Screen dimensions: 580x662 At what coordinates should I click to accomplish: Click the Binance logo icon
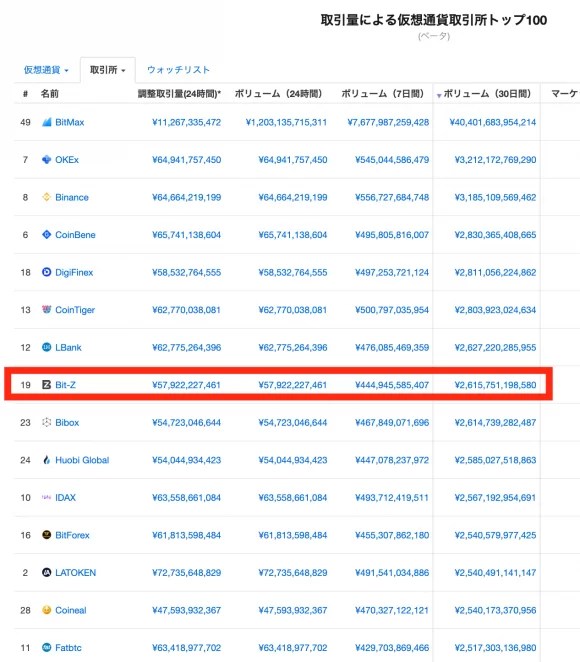pos(46,197)
